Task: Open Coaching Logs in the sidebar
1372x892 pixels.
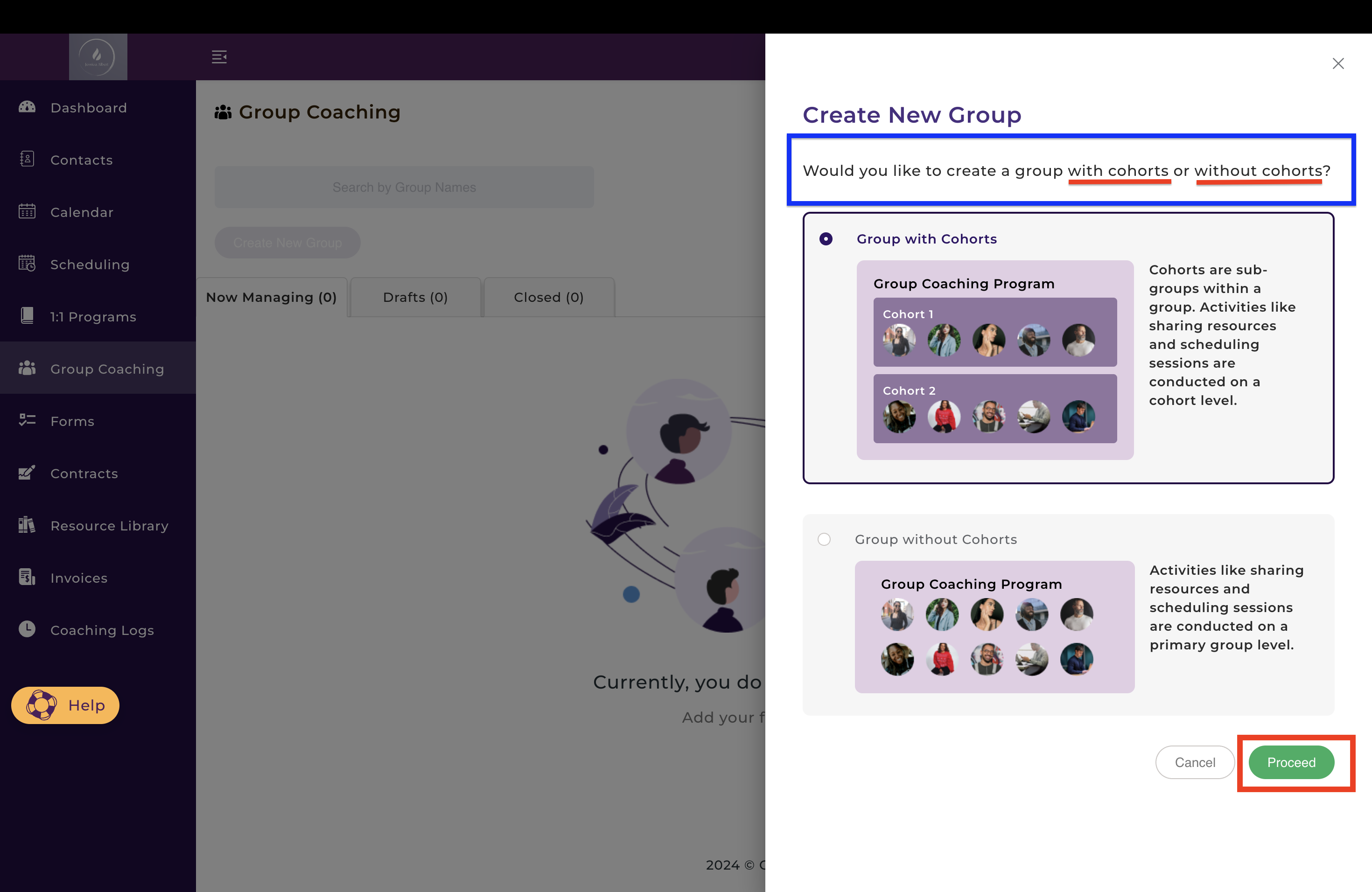Action: coord(98,630)
